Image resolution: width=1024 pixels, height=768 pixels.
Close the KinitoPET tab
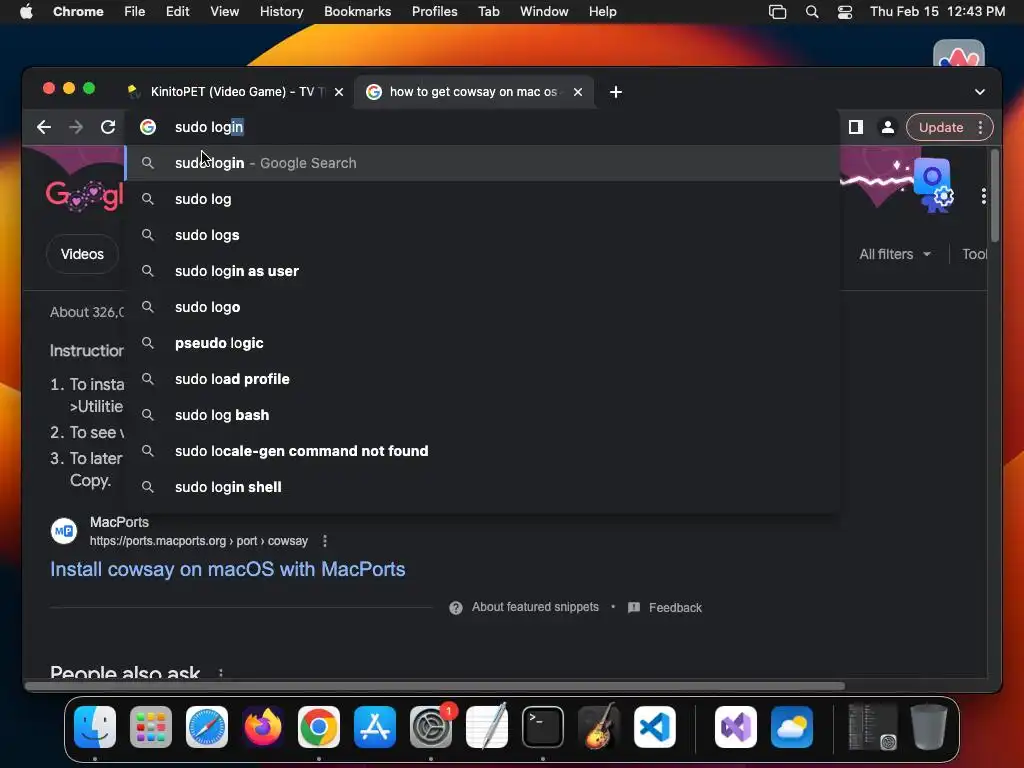(339, 92)
